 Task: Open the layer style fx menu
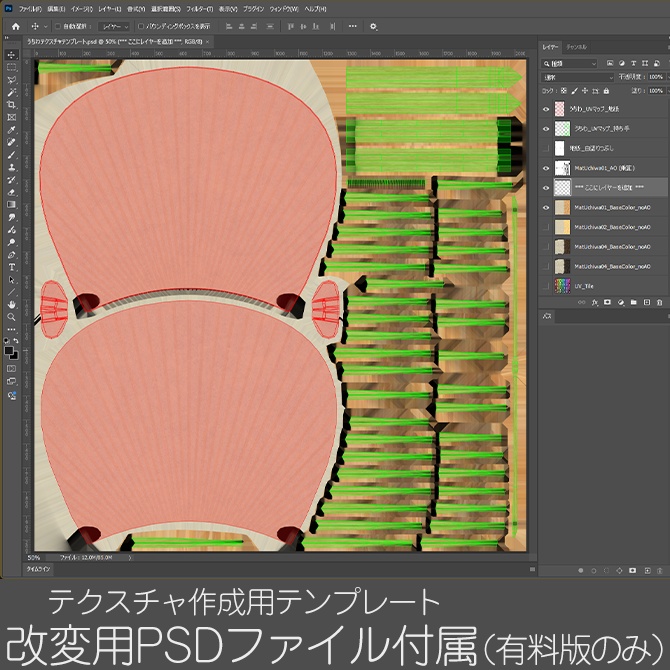594,303
